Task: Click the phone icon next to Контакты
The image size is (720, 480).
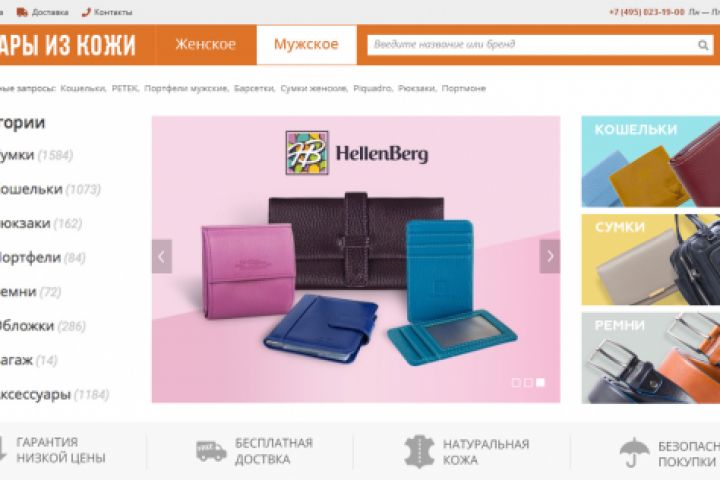Action: (86, 12)
